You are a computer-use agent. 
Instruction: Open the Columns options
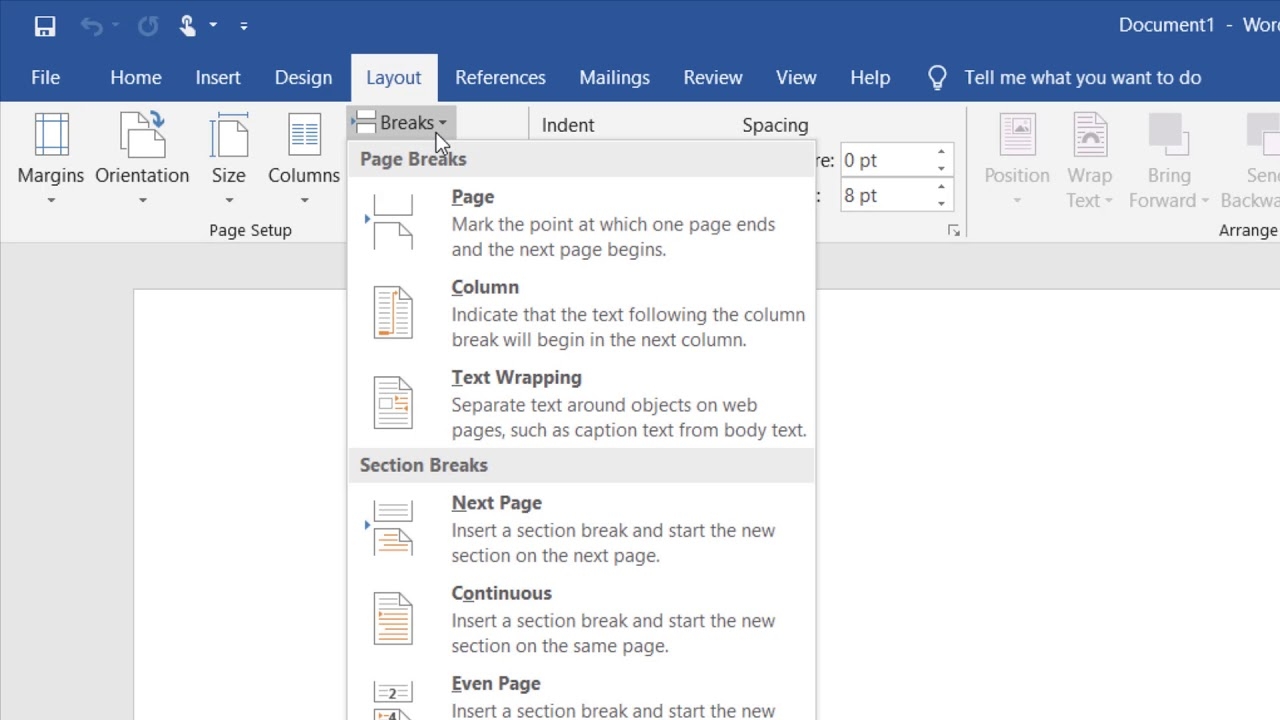tap(304, 158)
